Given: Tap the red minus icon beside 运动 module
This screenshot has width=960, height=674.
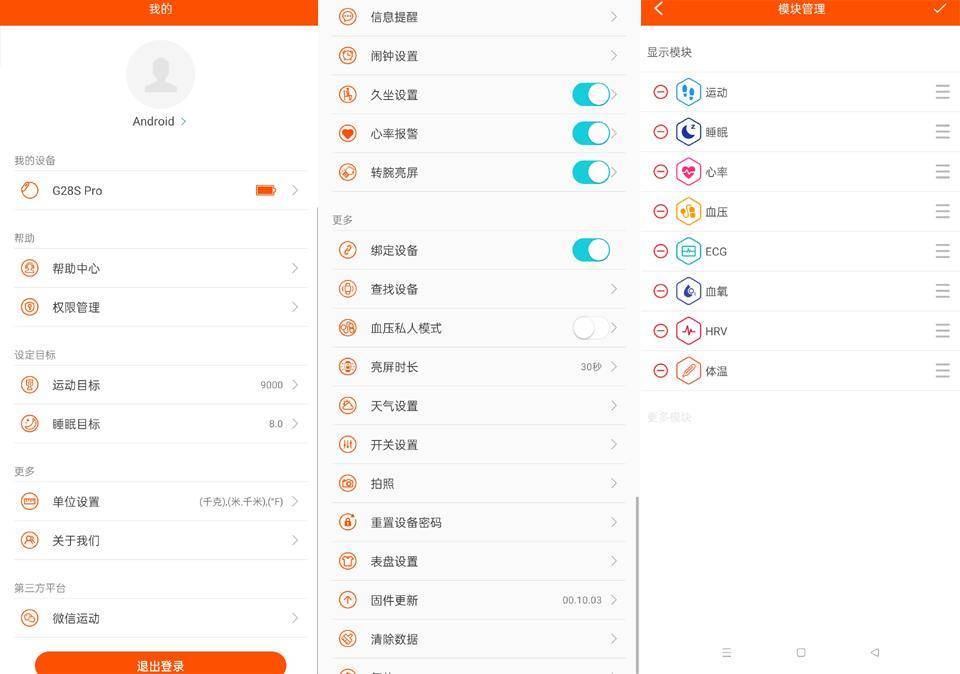Looking at the screenshot, I should 660,92.
